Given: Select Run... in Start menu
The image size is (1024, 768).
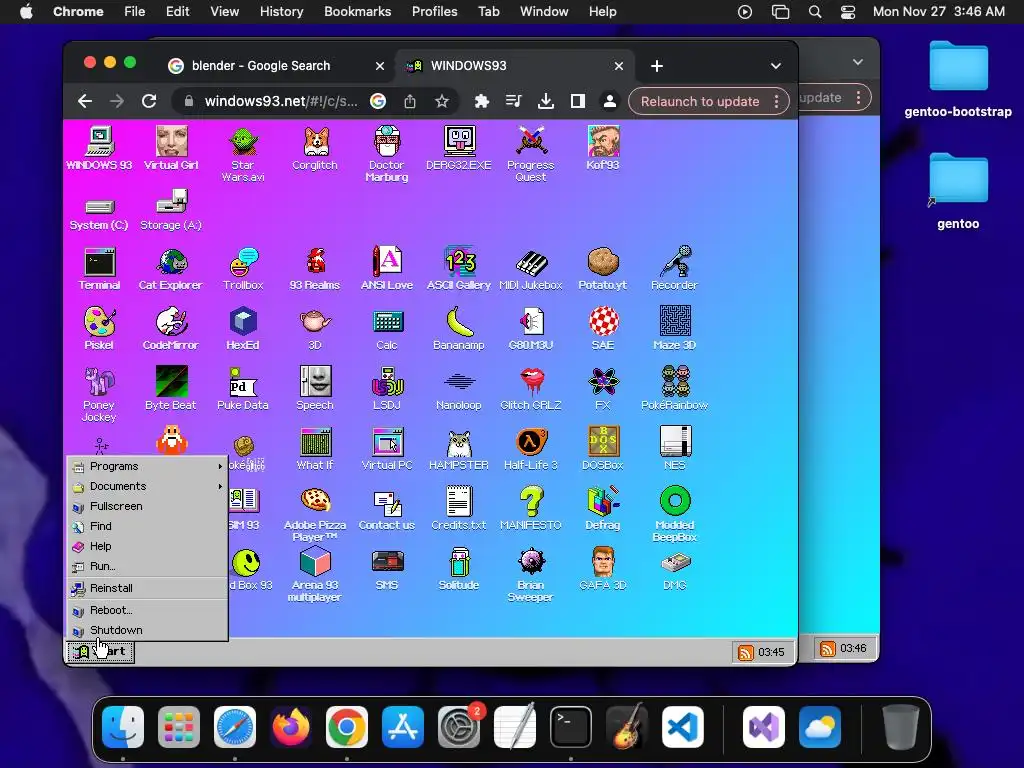Looking at the screenshot, I should (148, 566).
